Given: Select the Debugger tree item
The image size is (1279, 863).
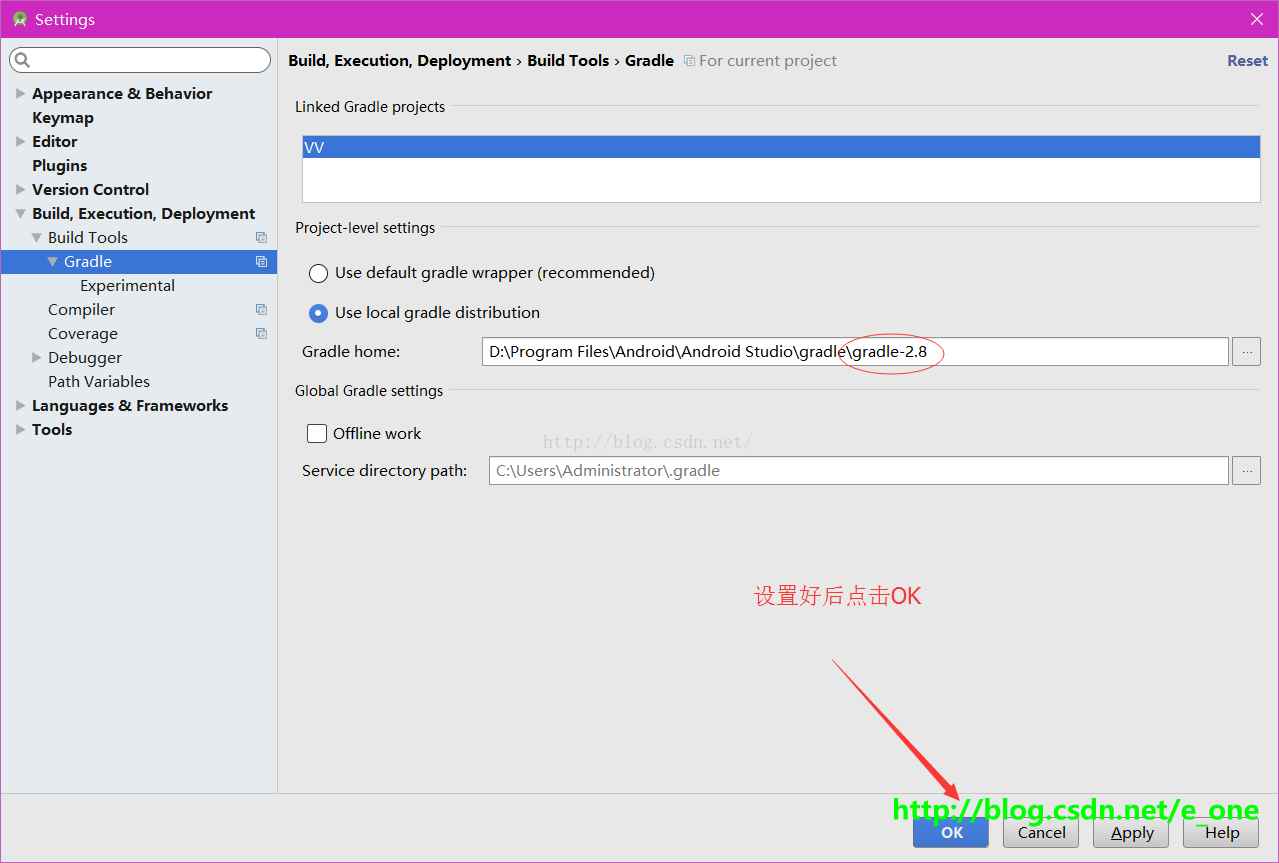Looking at the screenshot, I should tap(85, 357).
